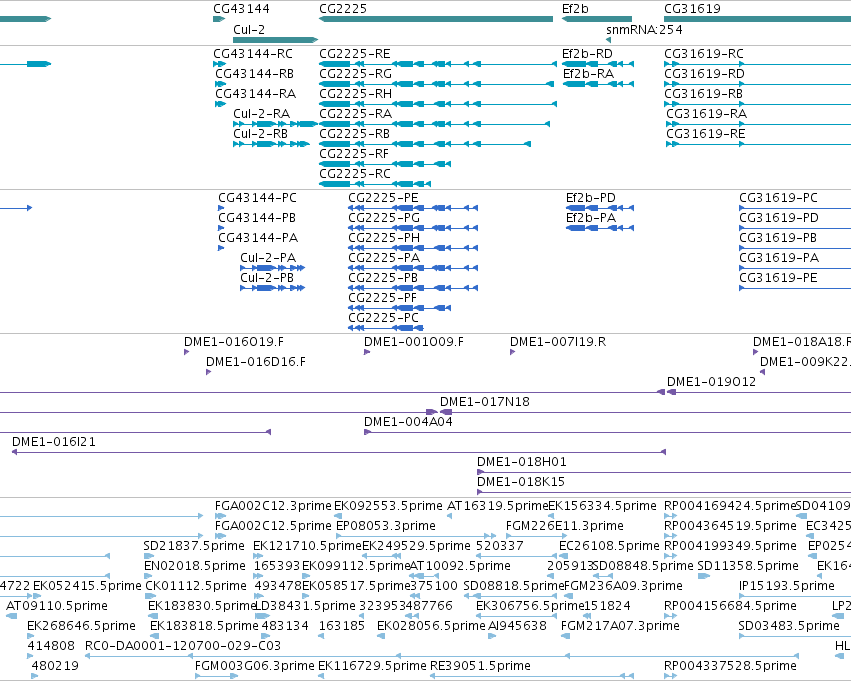This screenshot has height=681, width=851.
Task: Select protein Cul-2-PB label
Action: point(267,278)
